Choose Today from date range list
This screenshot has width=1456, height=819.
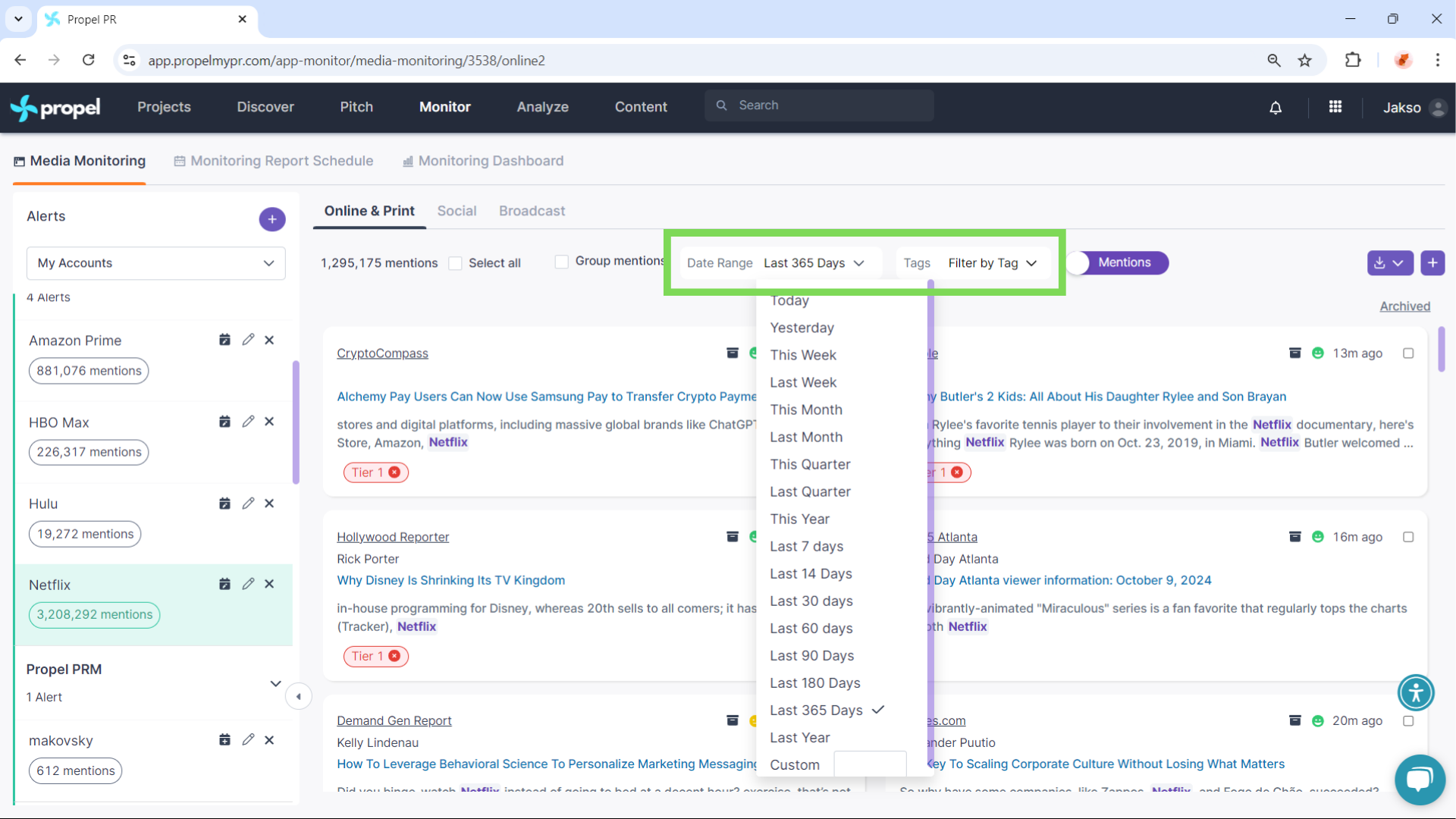click(789, 300)
